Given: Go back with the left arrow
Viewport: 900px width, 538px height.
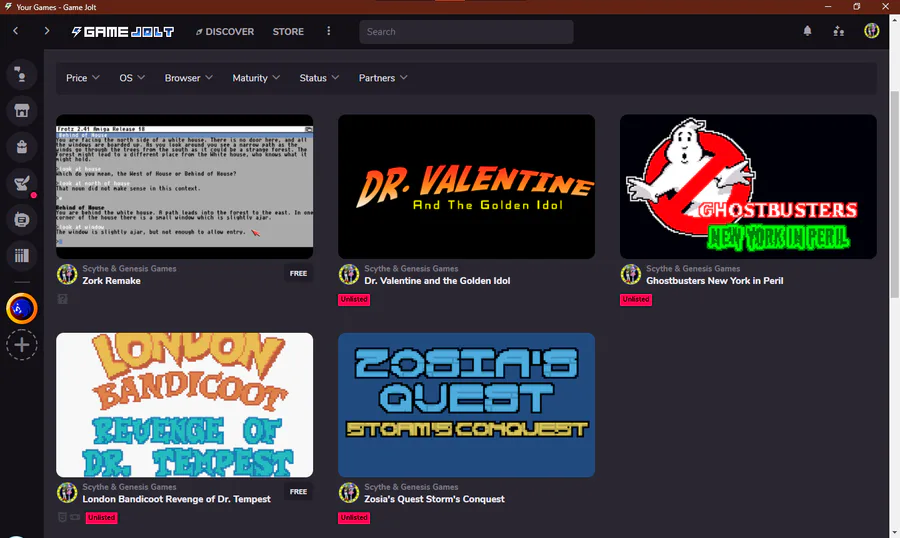Looking at the screenshot, I should pyautogui.click(x=15, y=31).
